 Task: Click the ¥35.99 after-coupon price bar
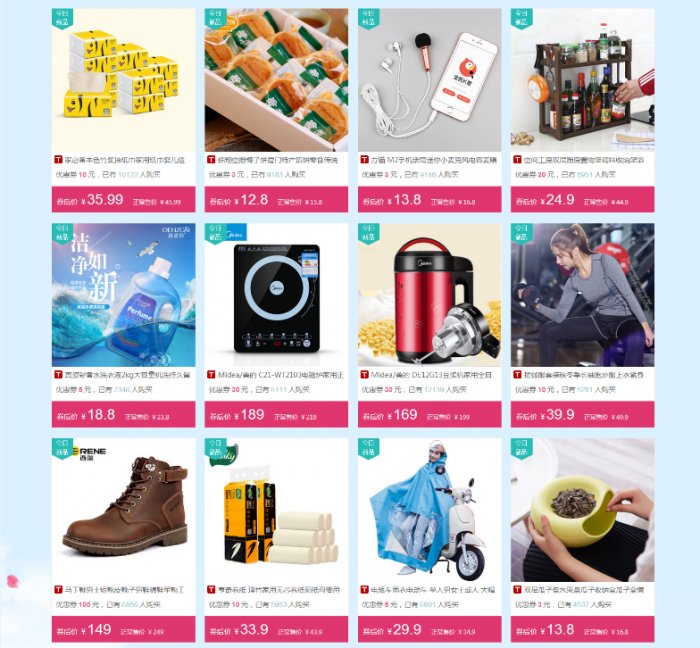124,199
